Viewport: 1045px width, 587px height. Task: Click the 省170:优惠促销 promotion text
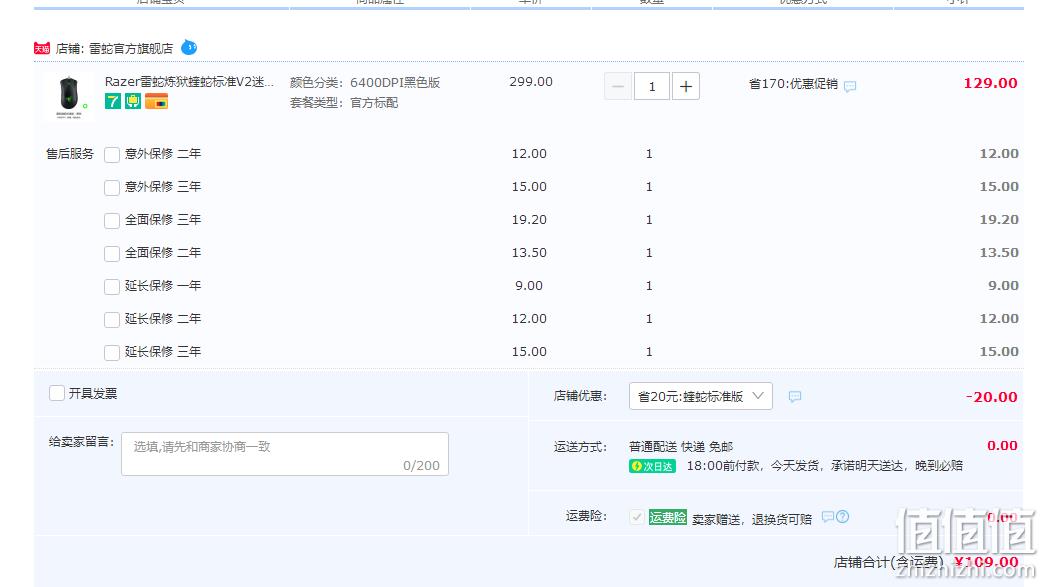coord(793,84)
